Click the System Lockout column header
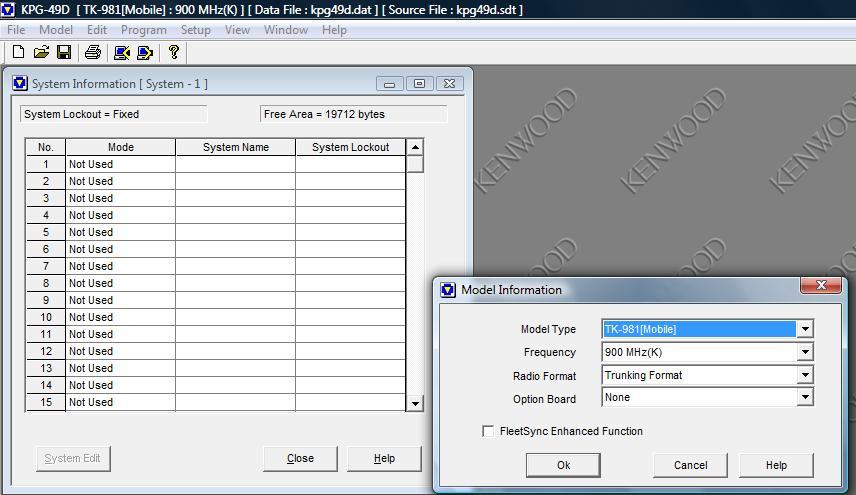Screen dimensions: 856x495 point(350,147)
